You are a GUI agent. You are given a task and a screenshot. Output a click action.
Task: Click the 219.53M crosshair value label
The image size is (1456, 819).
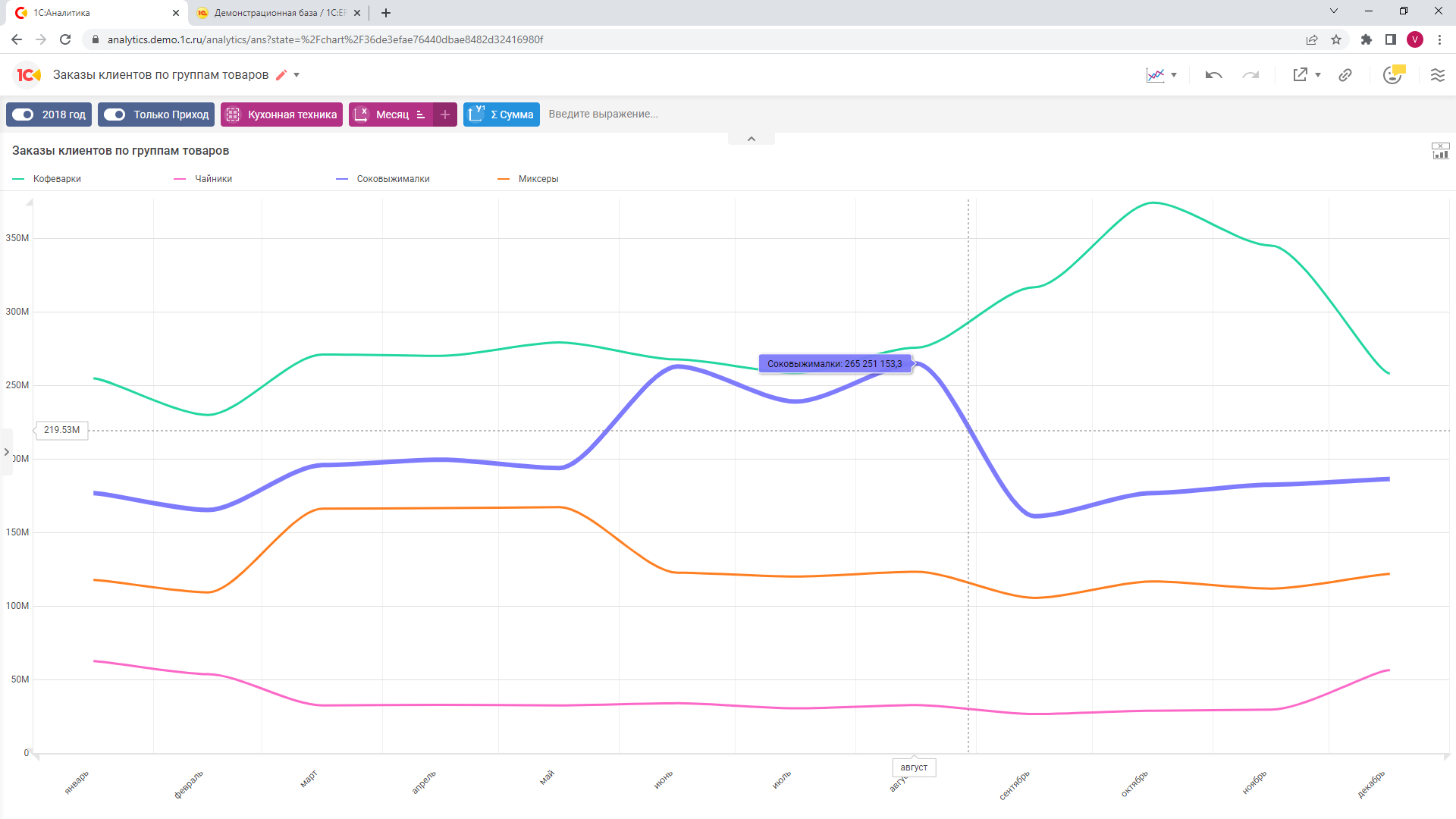click(61, 430)
